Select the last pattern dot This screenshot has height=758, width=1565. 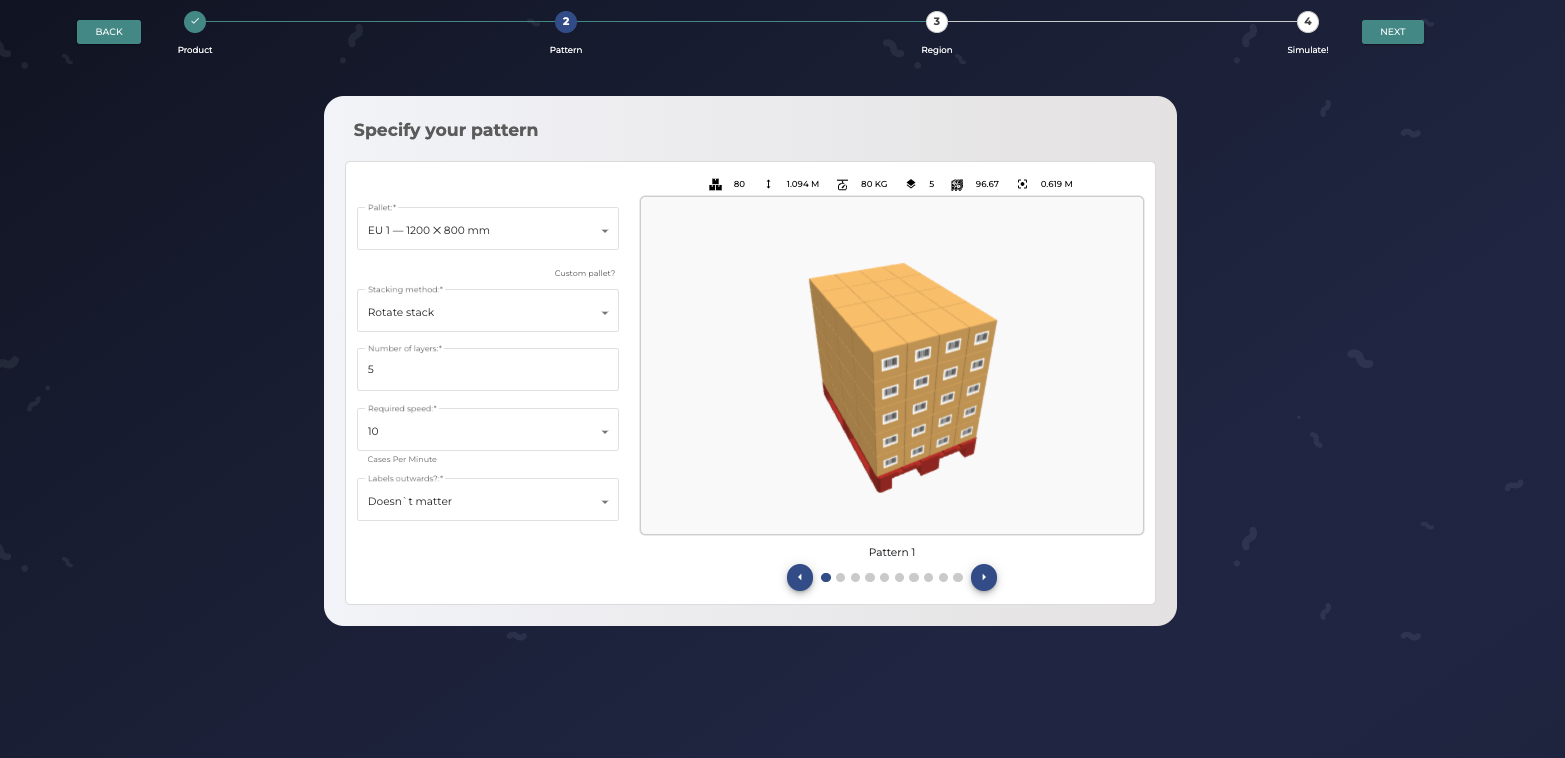point(958,577)
